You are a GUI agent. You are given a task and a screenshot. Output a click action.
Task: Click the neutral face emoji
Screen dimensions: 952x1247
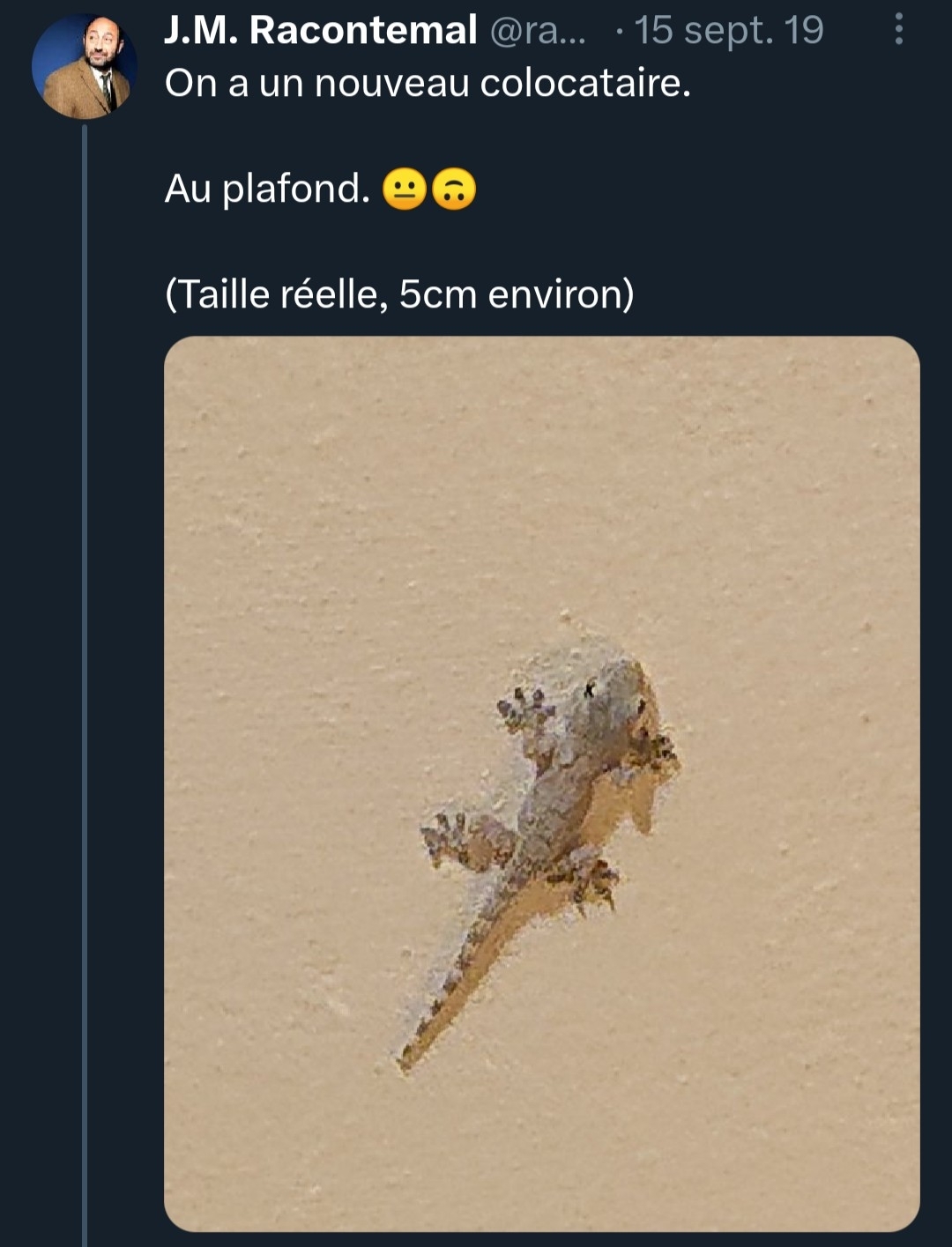click(405, 189)
